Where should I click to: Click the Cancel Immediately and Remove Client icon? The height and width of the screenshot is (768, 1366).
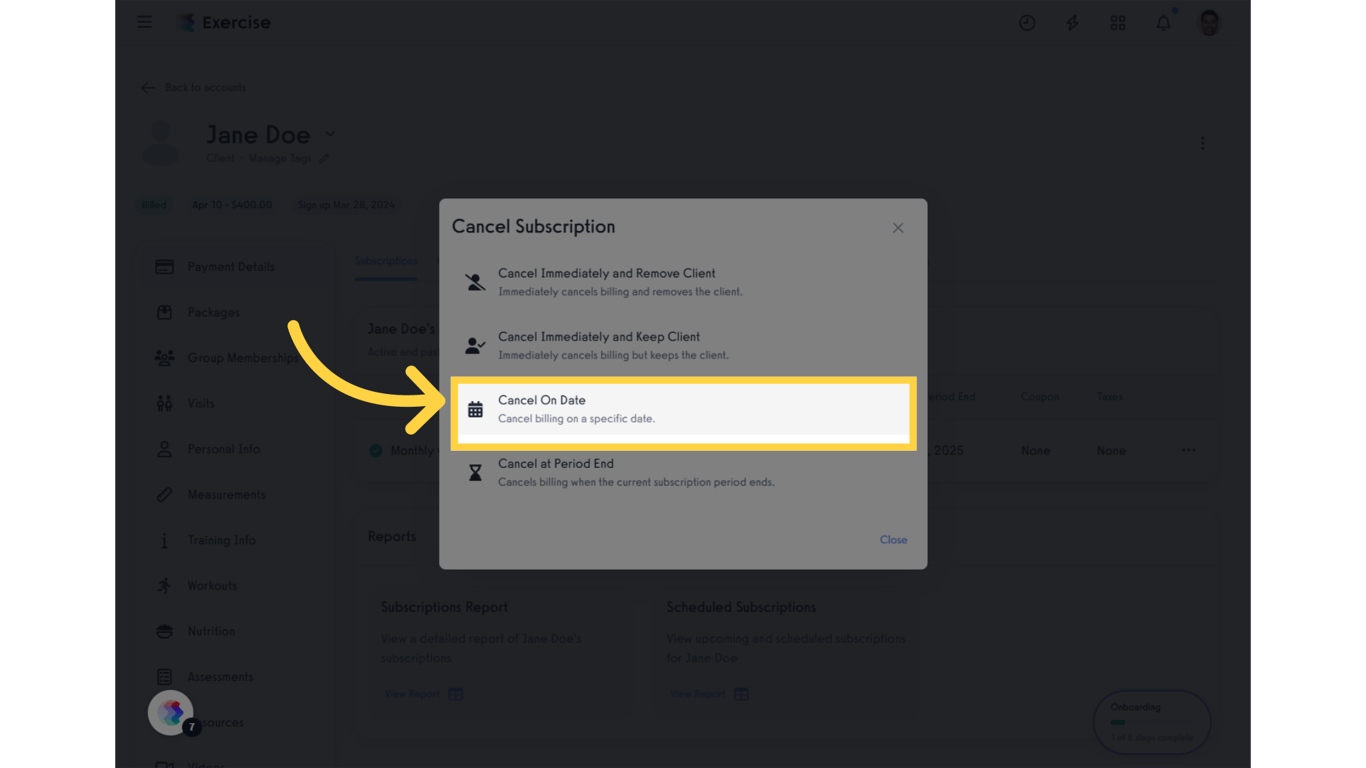(474, 281)
